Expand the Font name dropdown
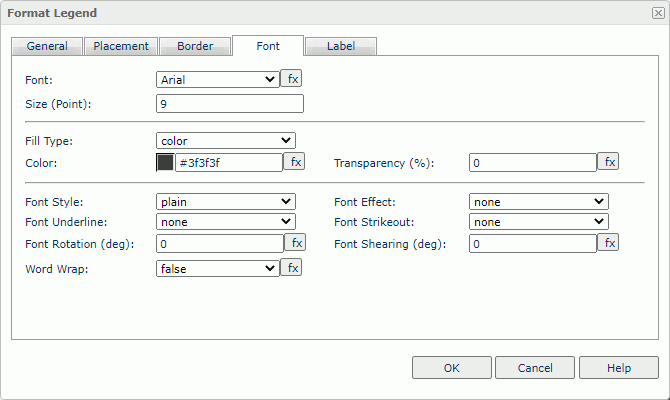Viewport: 670px width, 400px height. (217, 79)
